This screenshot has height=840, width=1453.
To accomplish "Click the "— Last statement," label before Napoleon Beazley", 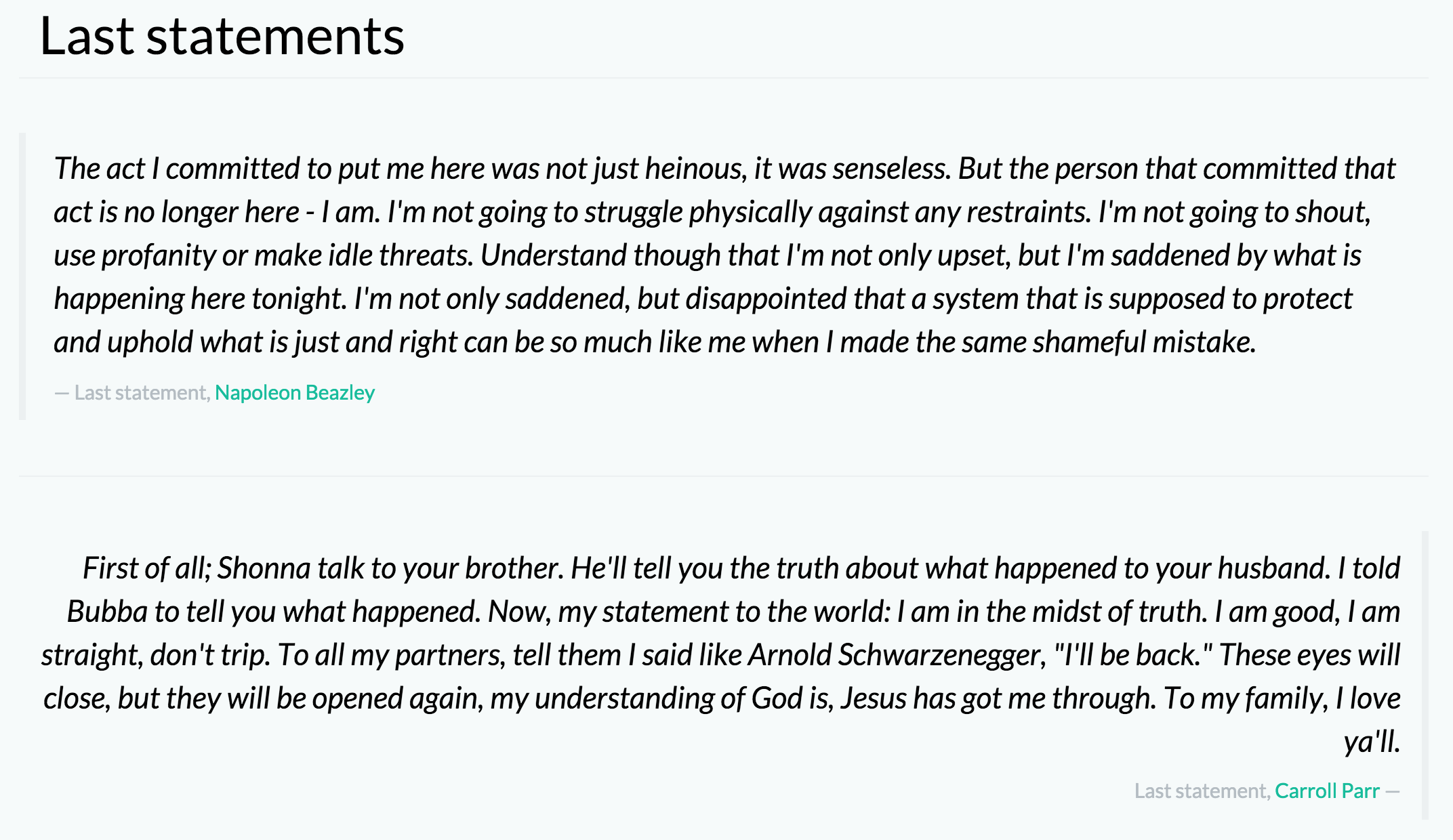I will (132, 392).
